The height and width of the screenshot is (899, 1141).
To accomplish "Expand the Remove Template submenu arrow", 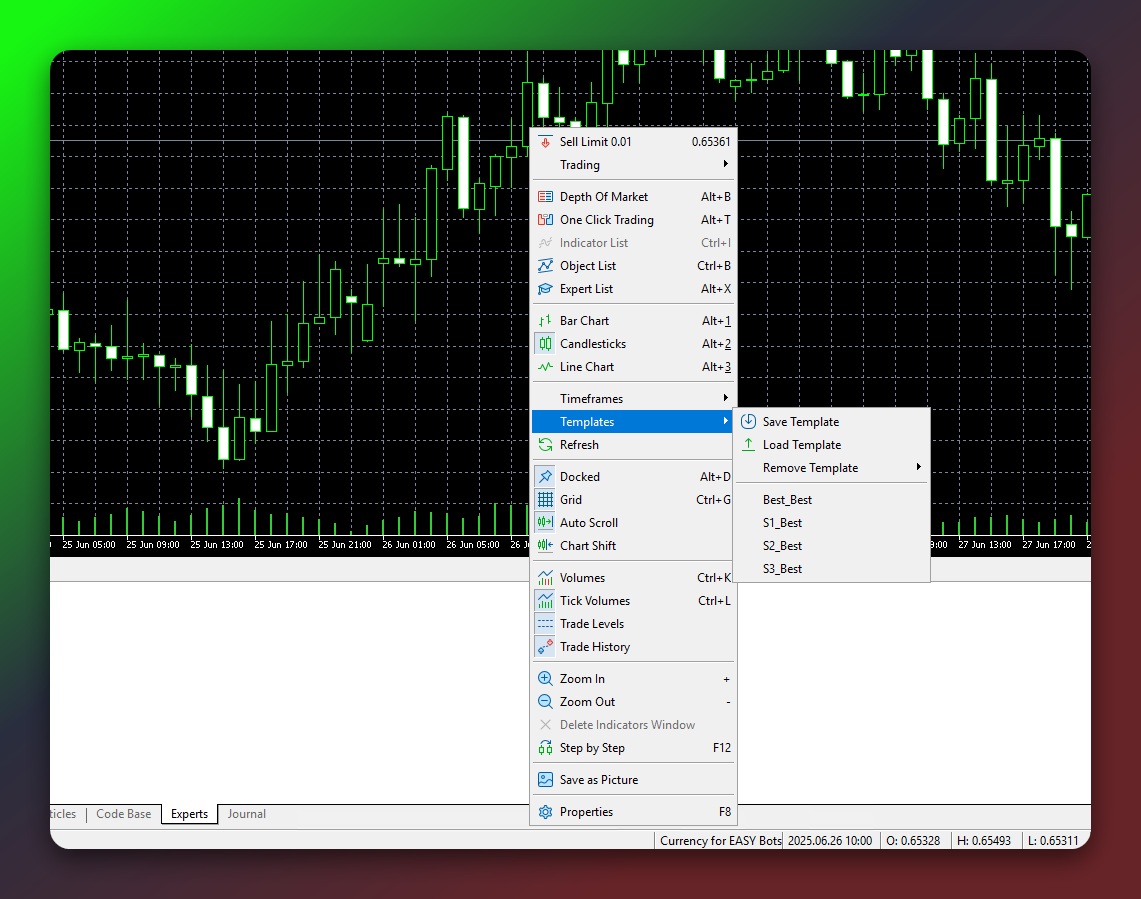I will pos(919,467).
